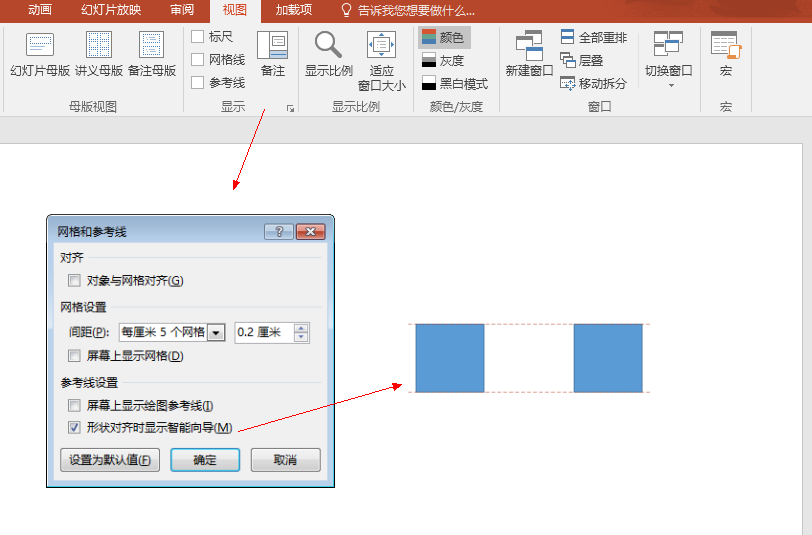Click the Tell Me search box text
Screen dimensions: 812x535
[416, 10]
